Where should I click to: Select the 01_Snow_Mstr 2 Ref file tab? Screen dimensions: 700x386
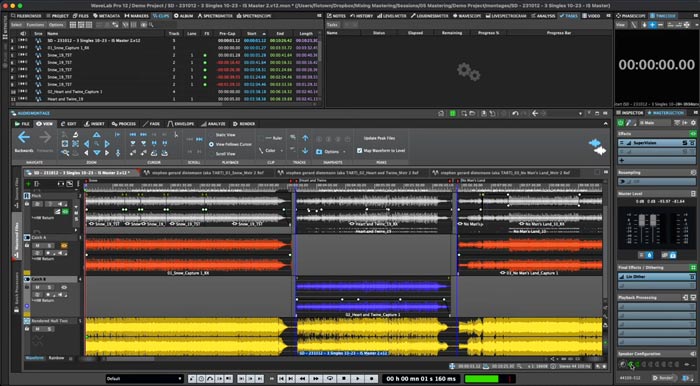coord(208,173)
